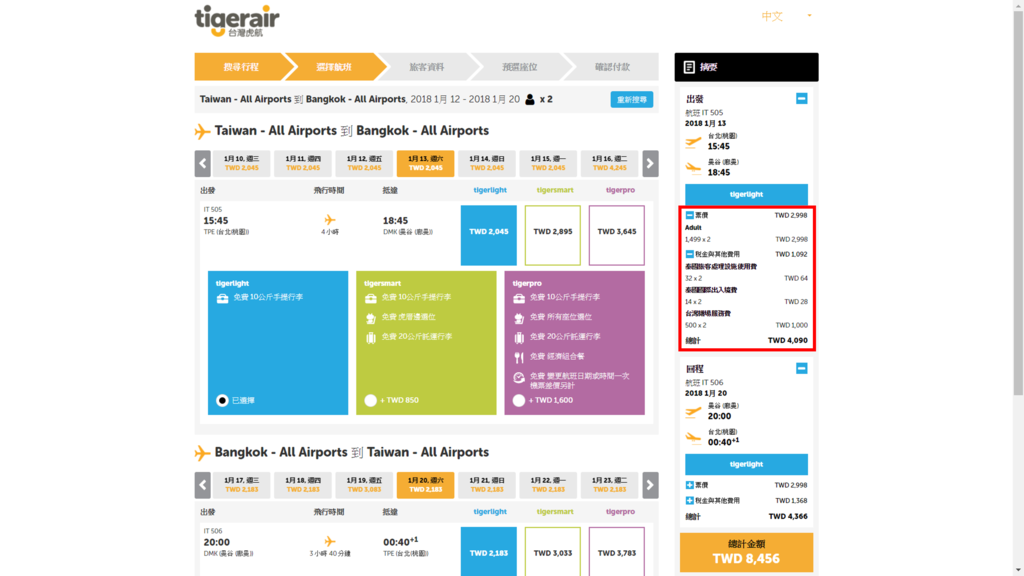The image size is (1024, 576).
Task: Choose return tigerpro fare TWD 3,783
Action: click(x=616, y=552)
